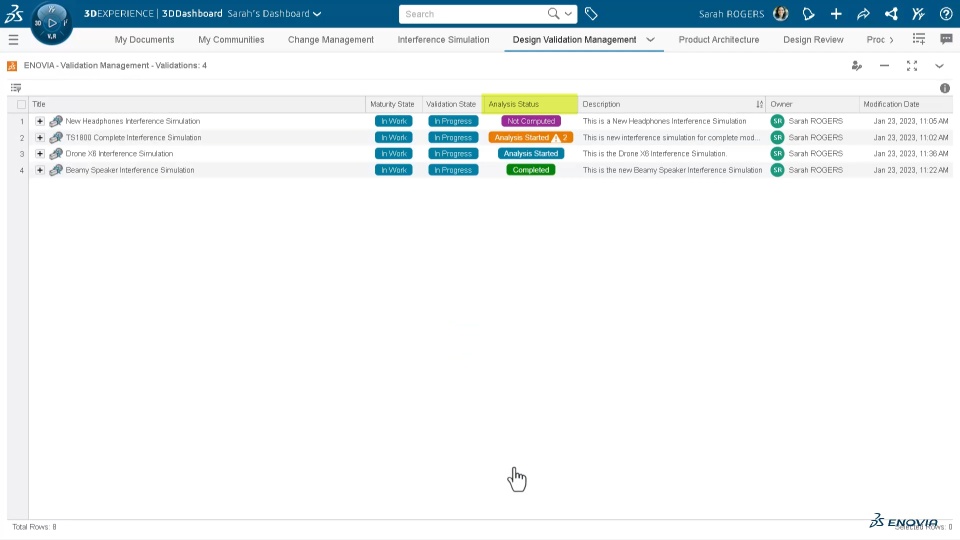Expand the New Headphones Interference Simulation row

click(x=40, y=121)
